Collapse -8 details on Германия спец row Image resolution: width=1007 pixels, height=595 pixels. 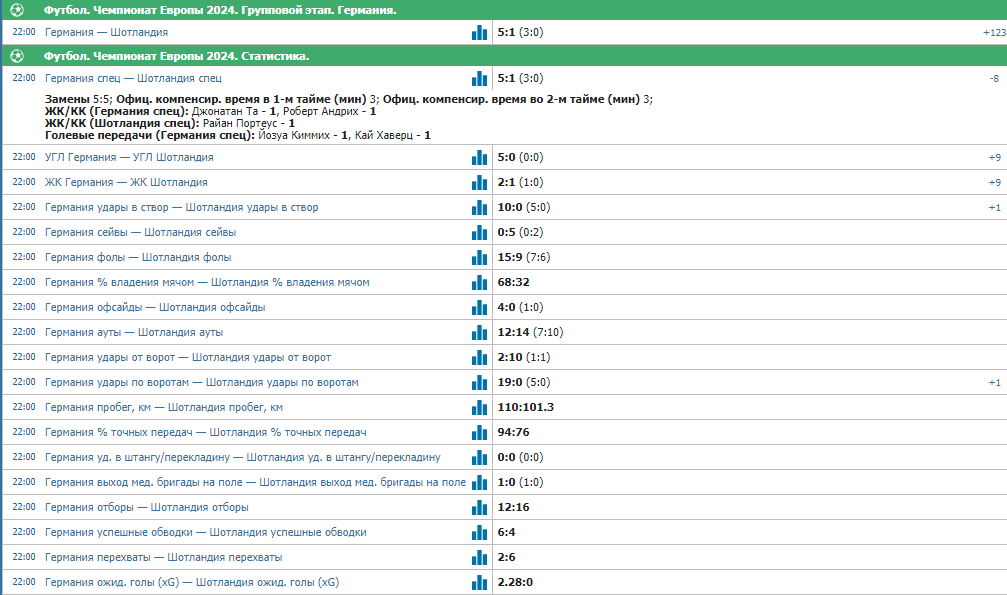point(994,78)
